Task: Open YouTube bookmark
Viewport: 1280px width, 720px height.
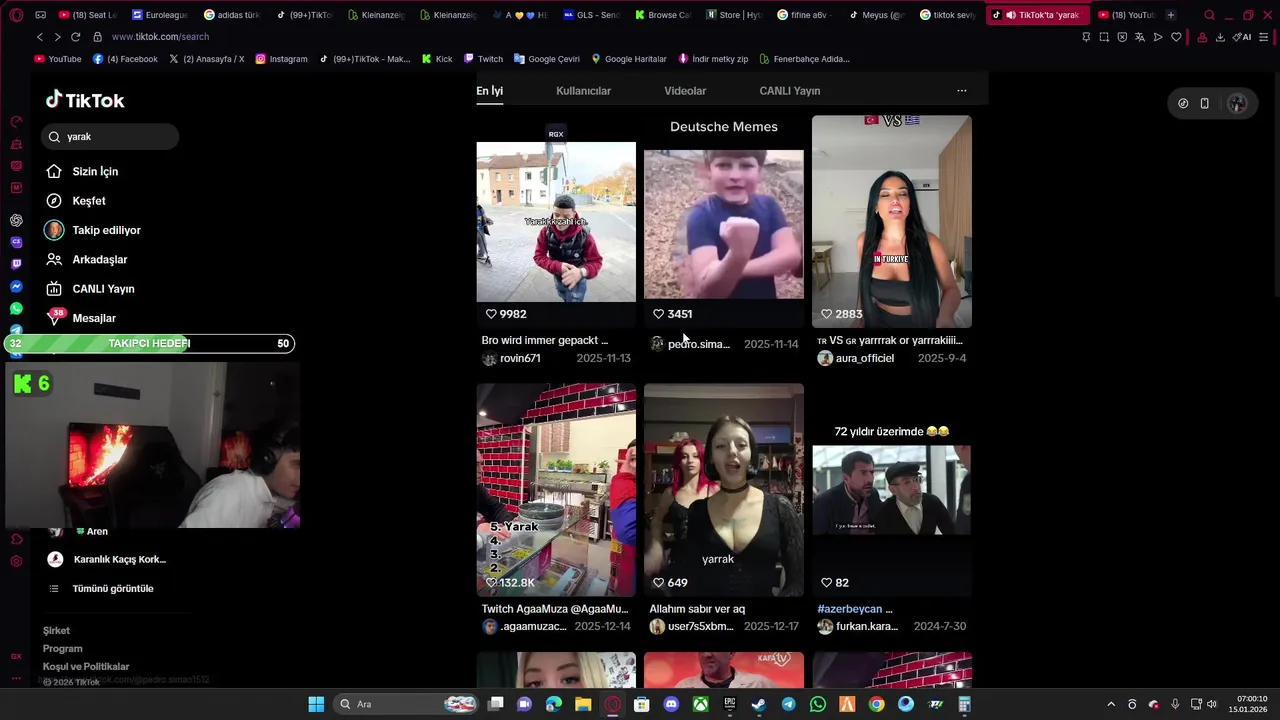Action: pos(59,59)
